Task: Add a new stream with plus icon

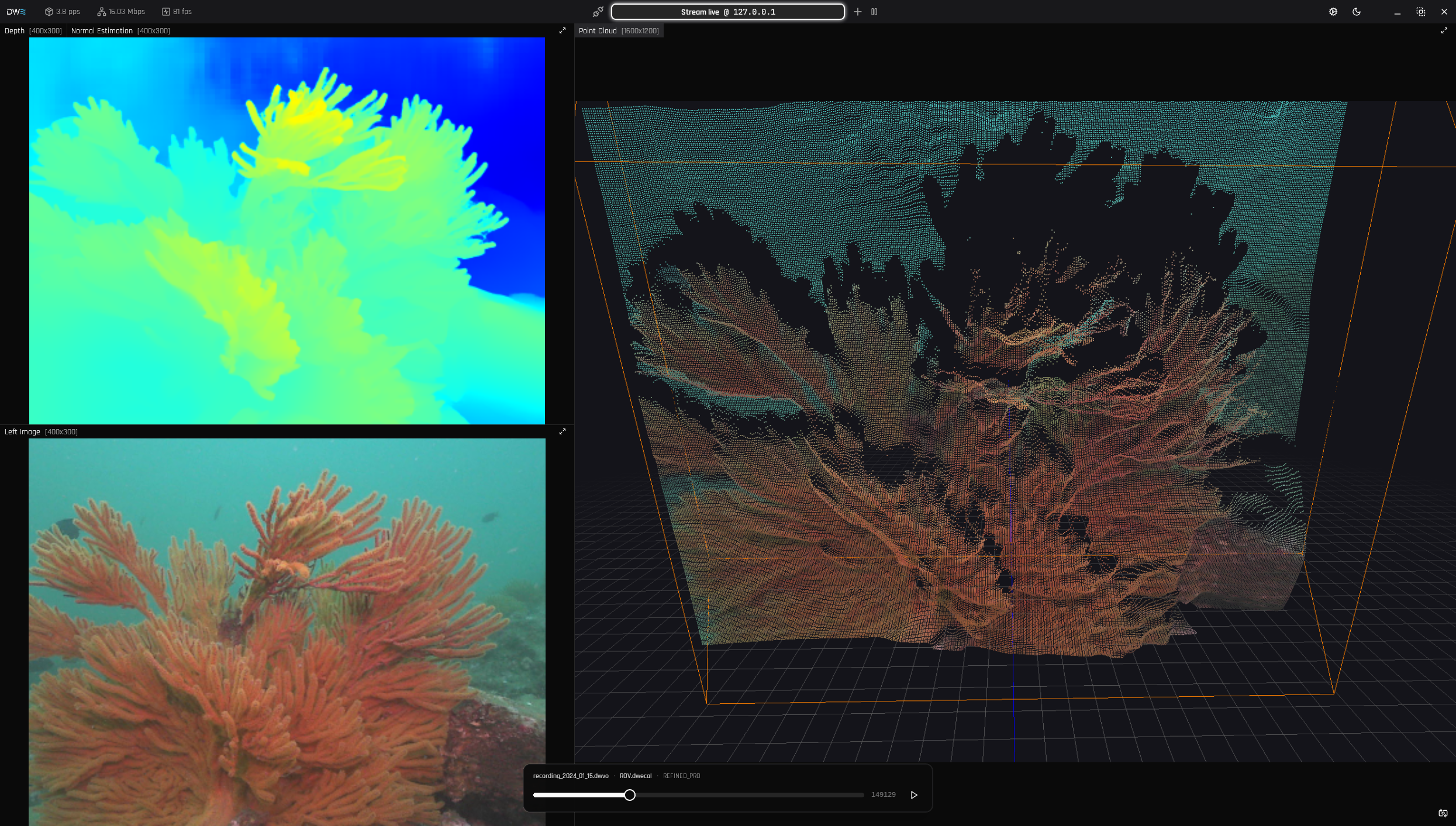Action: 858,12
